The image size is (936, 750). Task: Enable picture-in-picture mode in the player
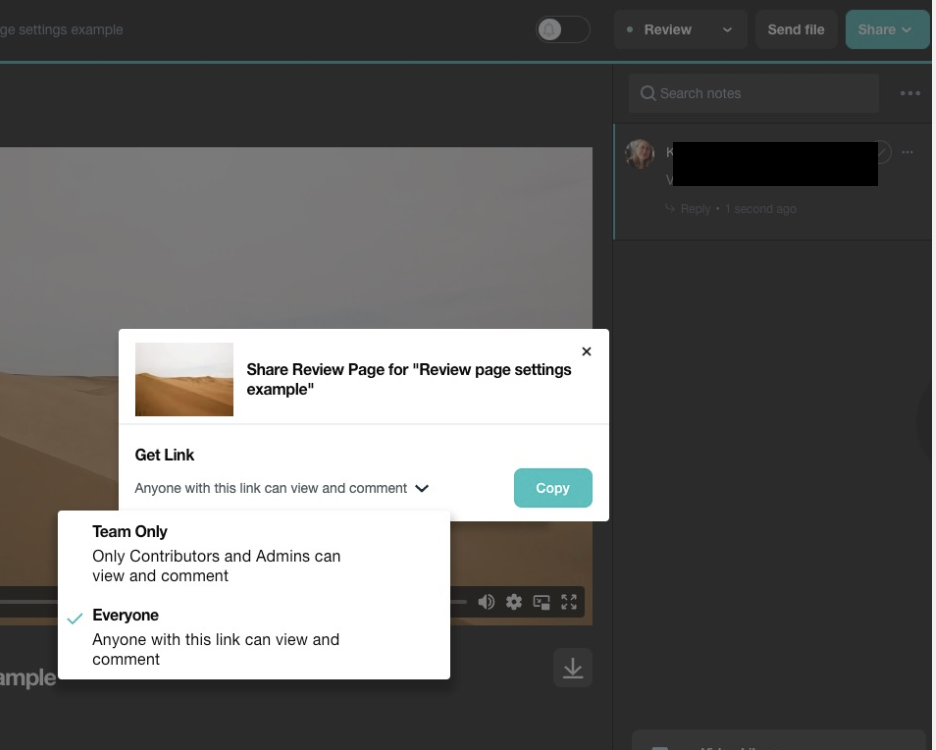tap(542, 602)
